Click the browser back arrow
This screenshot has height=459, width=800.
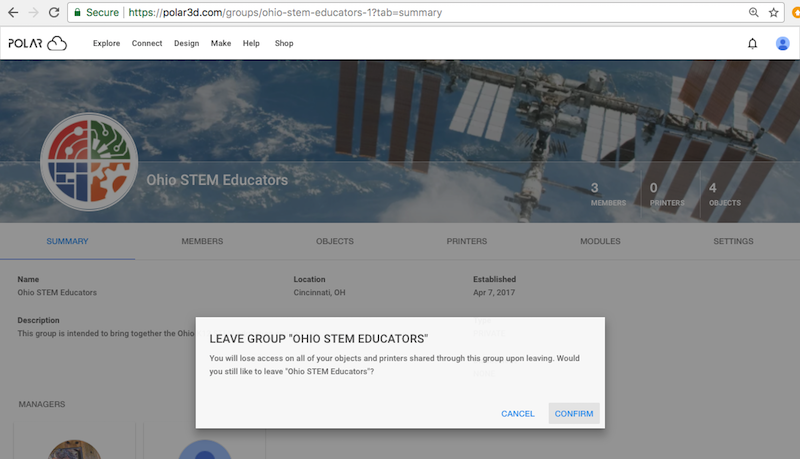(13, 12)
